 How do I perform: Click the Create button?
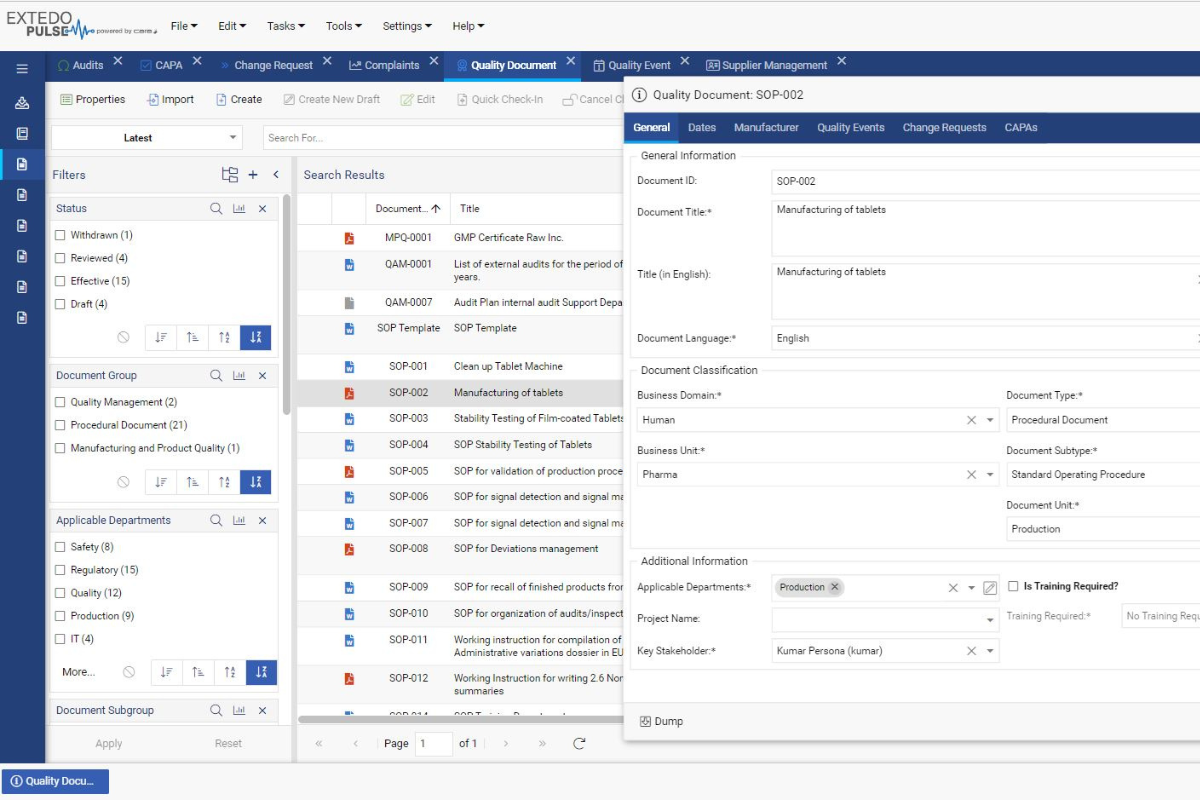point(239,99)
